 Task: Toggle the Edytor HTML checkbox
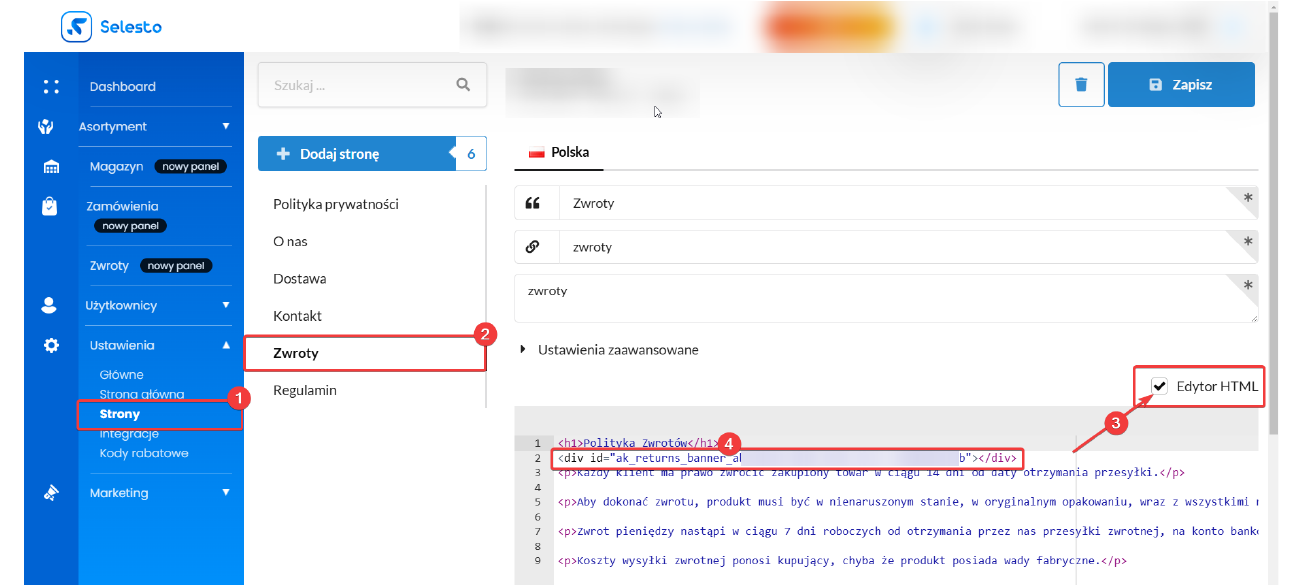point(1160,386)
